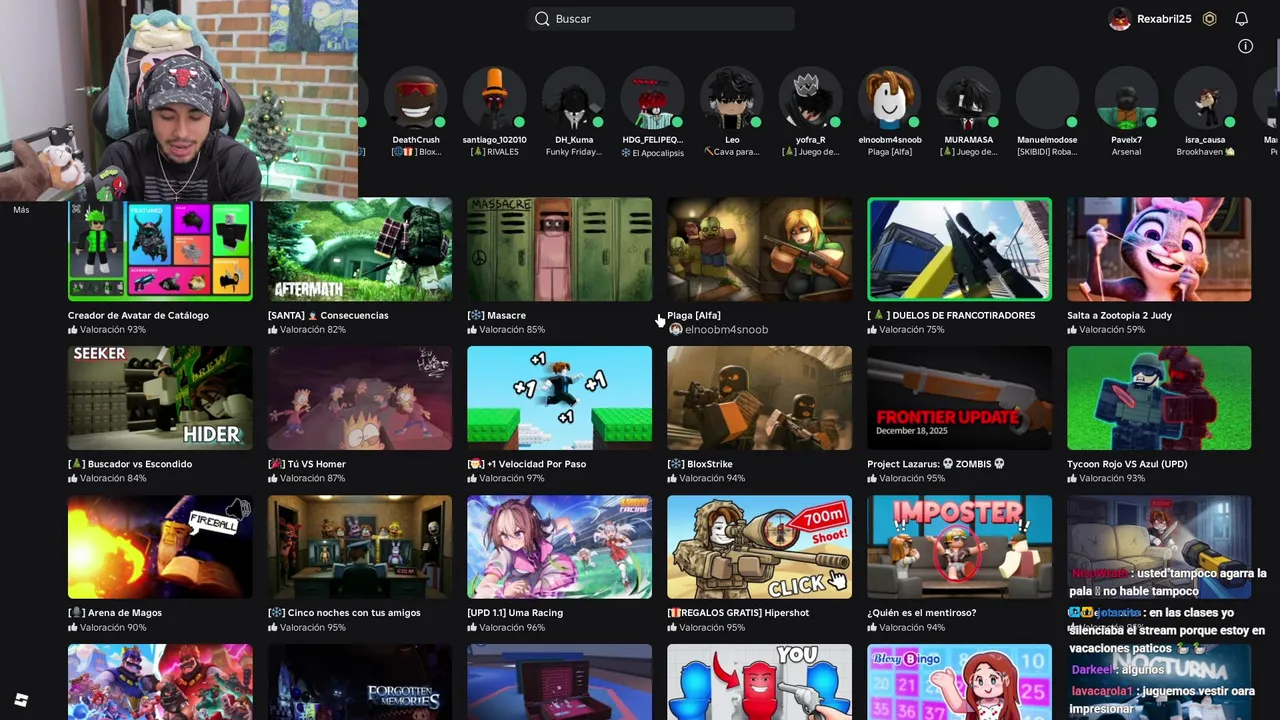Viewport: 1280px width, 720px height.
Task: Open DH_Kuma friend avatar
Action: (x=574, y=98)
